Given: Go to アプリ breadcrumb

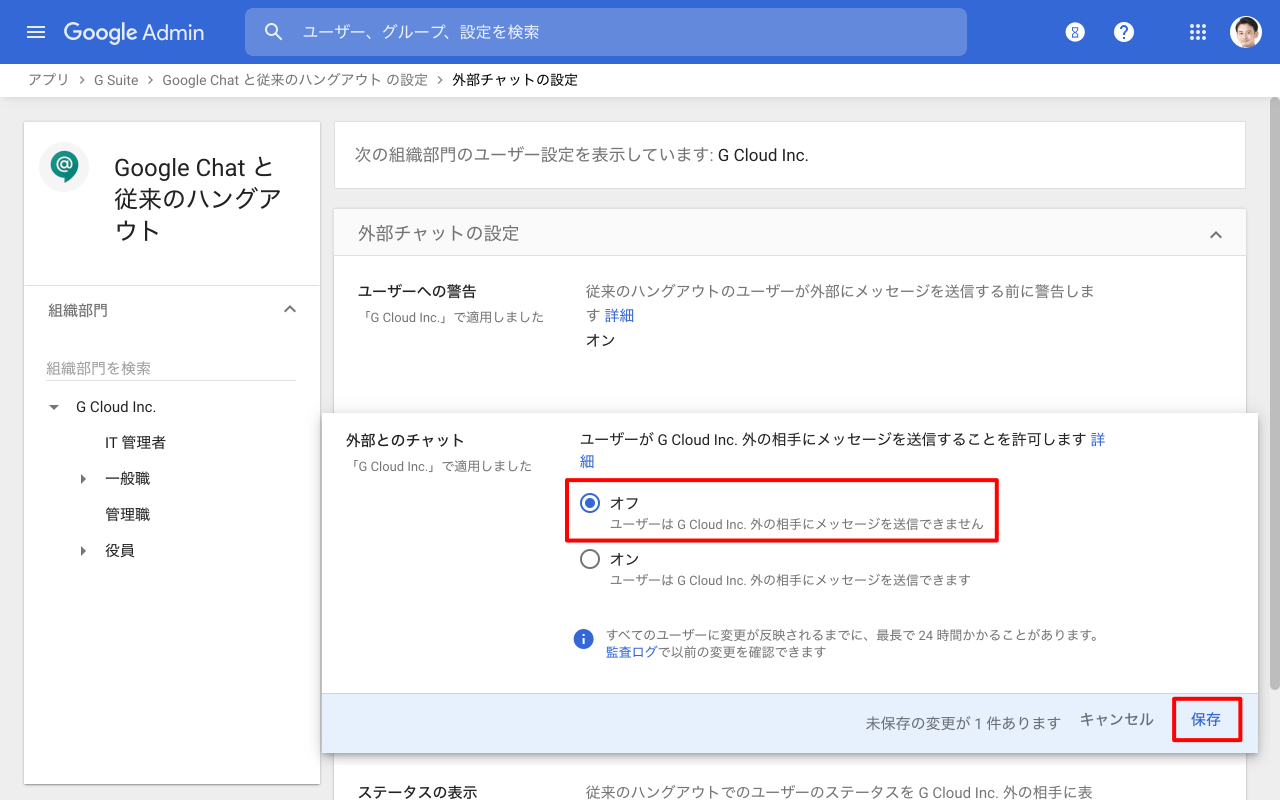Looking at the screenshot, I should pyautogui.click(x=48, y=80).
